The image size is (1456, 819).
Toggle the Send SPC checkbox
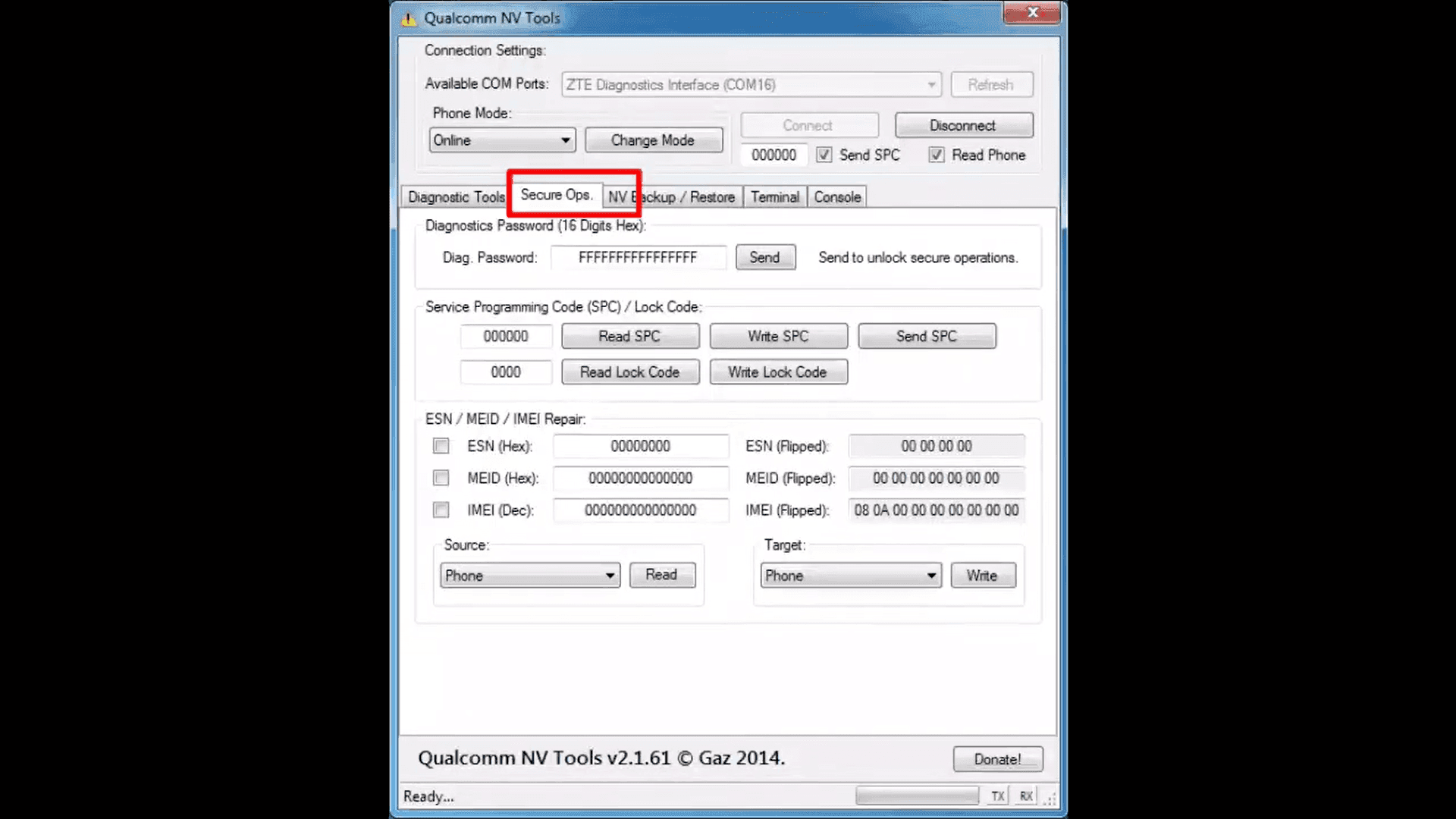824,155
